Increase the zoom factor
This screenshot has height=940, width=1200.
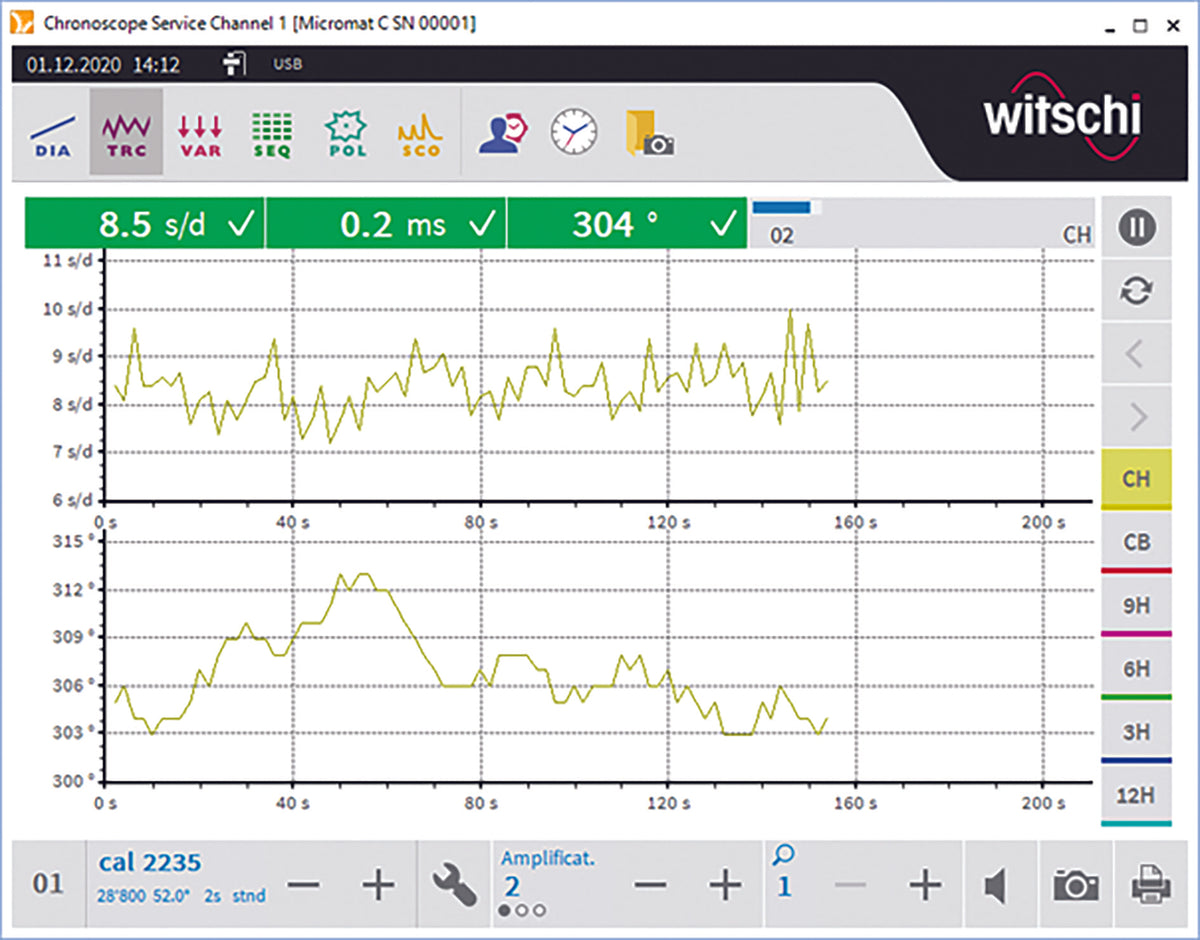tap(924, 885)
